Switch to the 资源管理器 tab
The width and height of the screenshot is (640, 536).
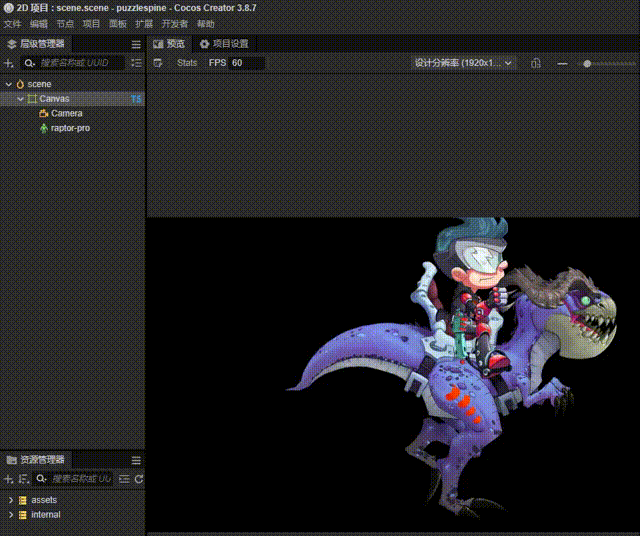pos(36,460)
